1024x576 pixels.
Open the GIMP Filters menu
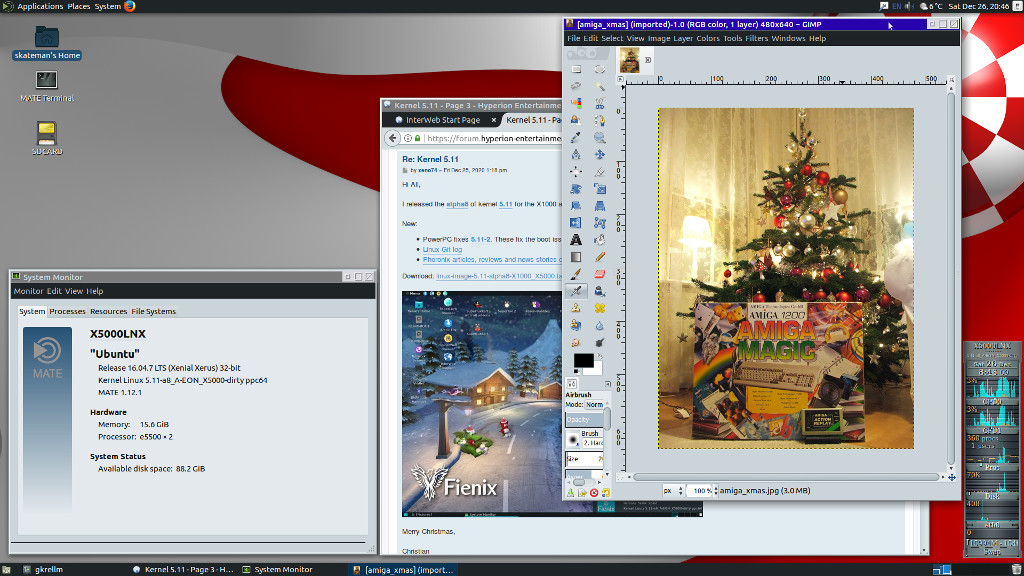coord(756,39)
